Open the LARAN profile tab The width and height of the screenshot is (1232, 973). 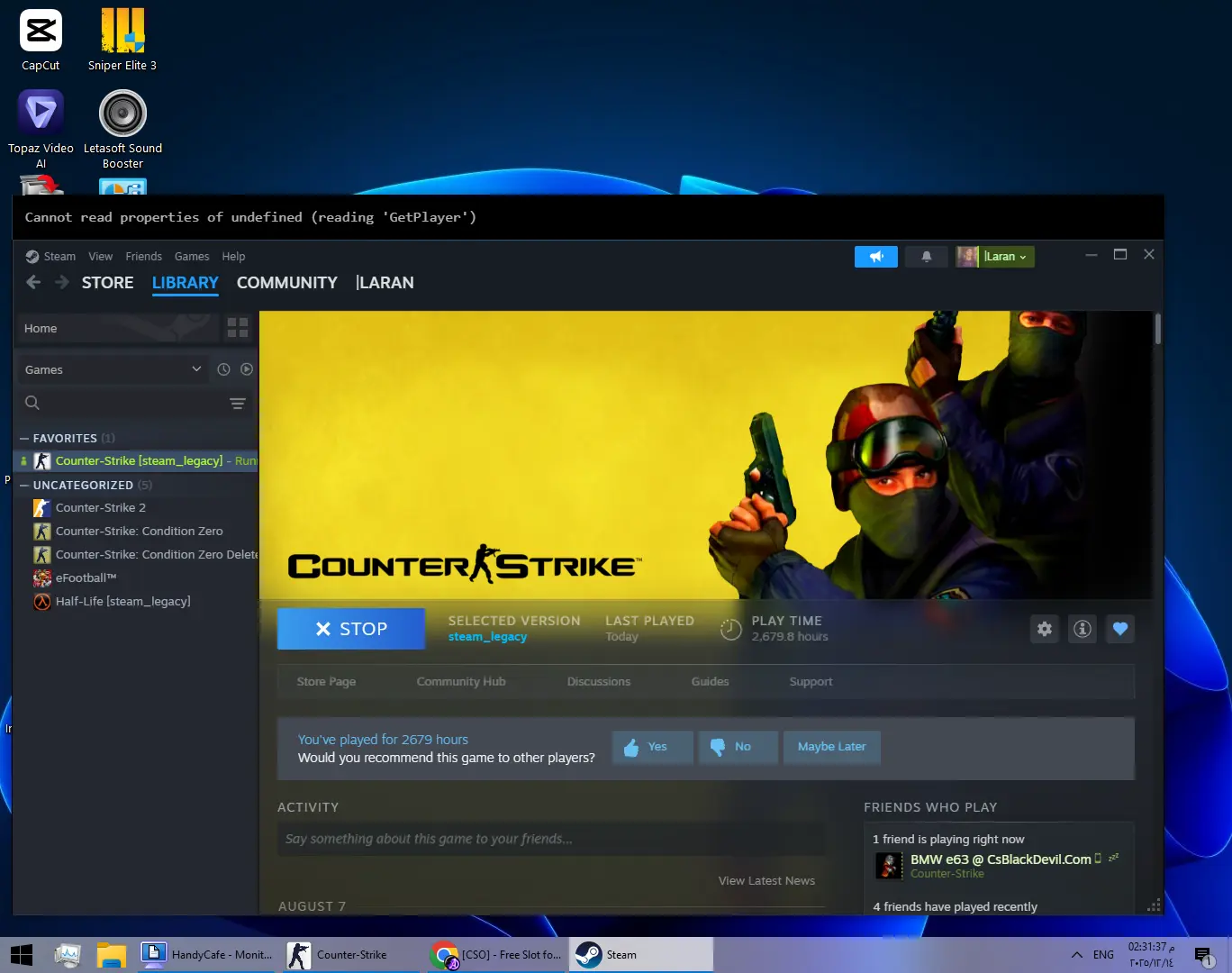click(385, 283)
